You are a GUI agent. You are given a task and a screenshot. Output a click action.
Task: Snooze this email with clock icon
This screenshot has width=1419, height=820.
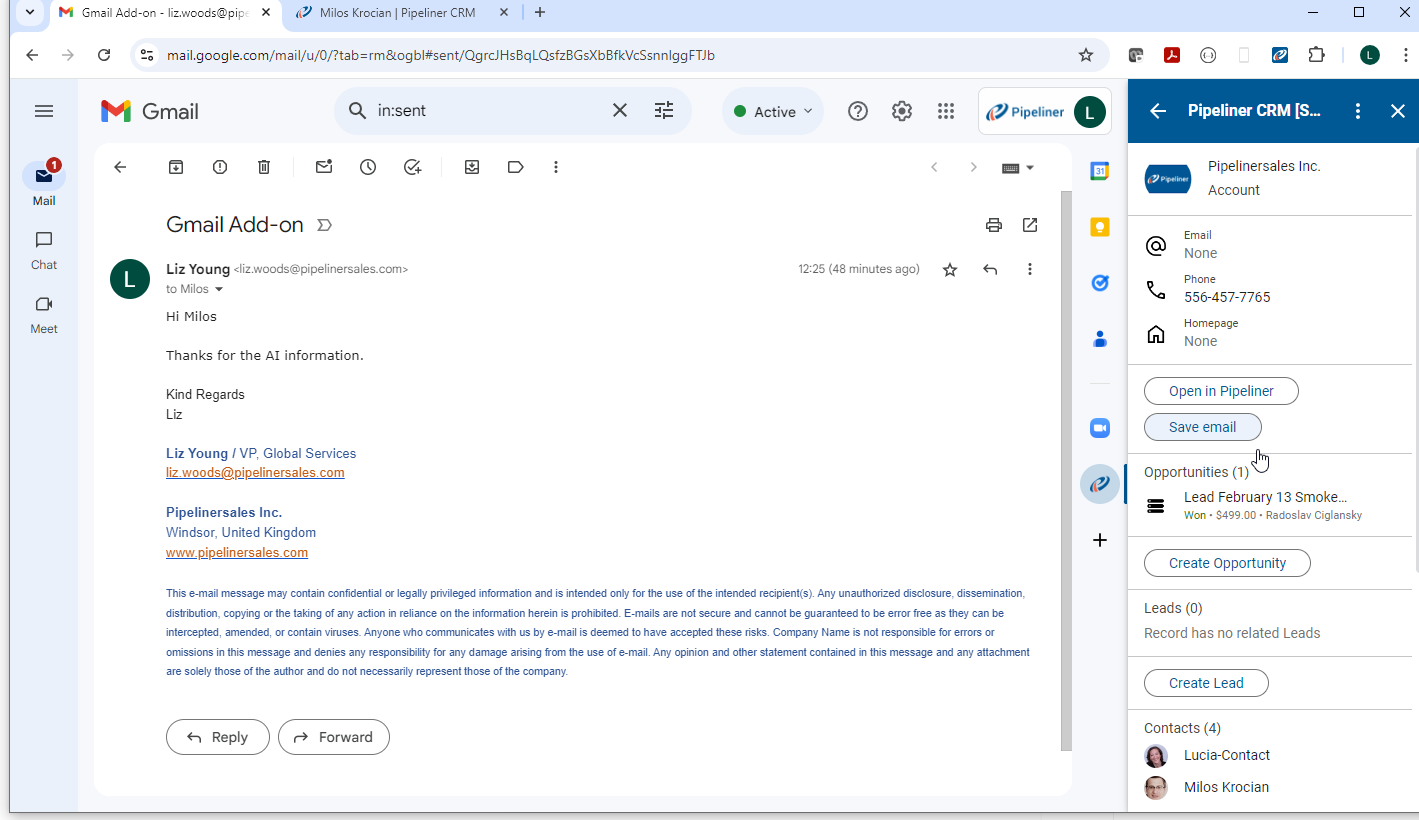[x=368, y=167]
